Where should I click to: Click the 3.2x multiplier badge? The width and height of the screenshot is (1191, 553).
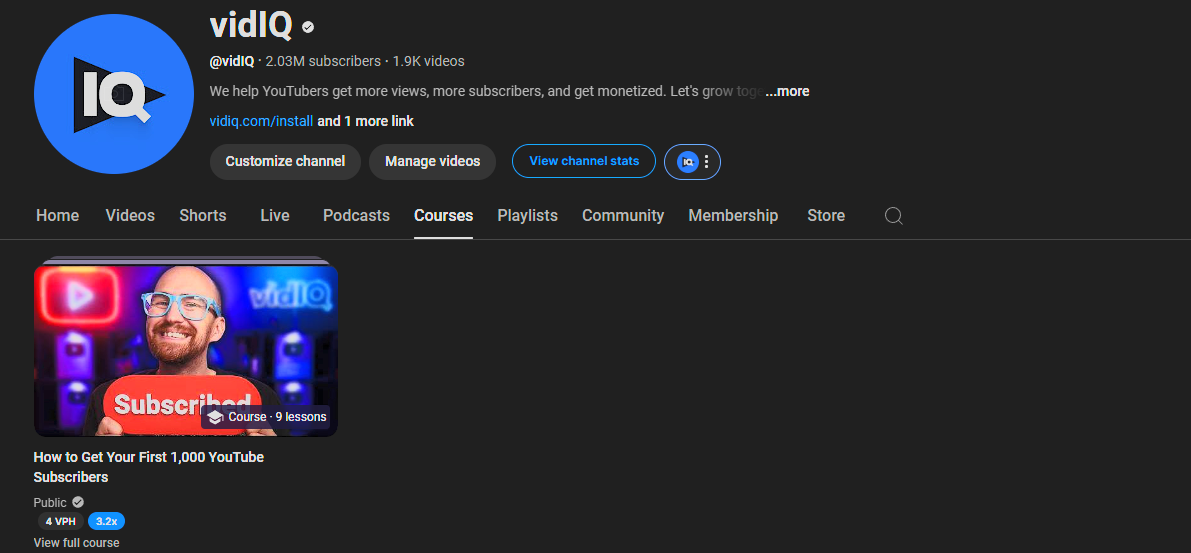pyautogui.click(x=106, y=521)
